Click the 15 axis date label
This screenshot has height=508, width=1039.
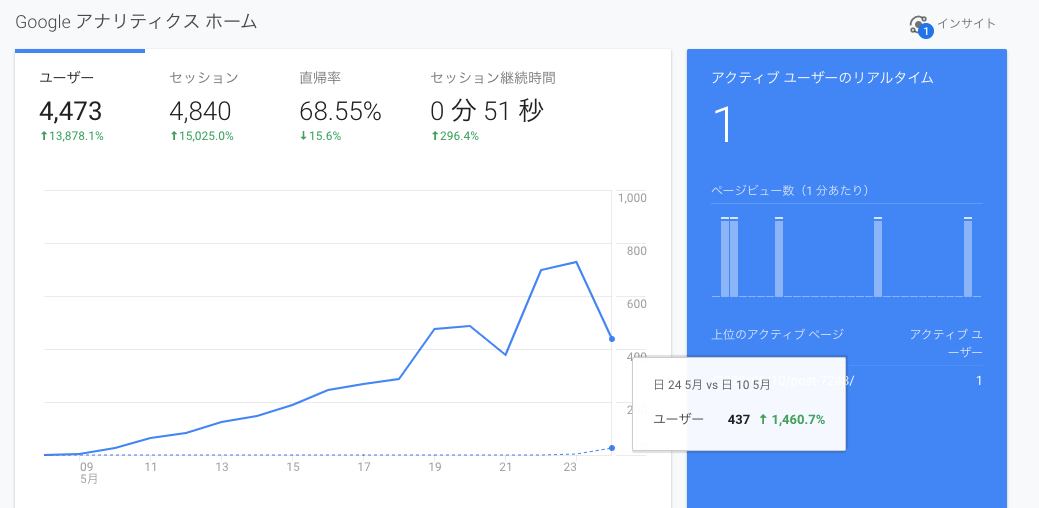[292, 467]
